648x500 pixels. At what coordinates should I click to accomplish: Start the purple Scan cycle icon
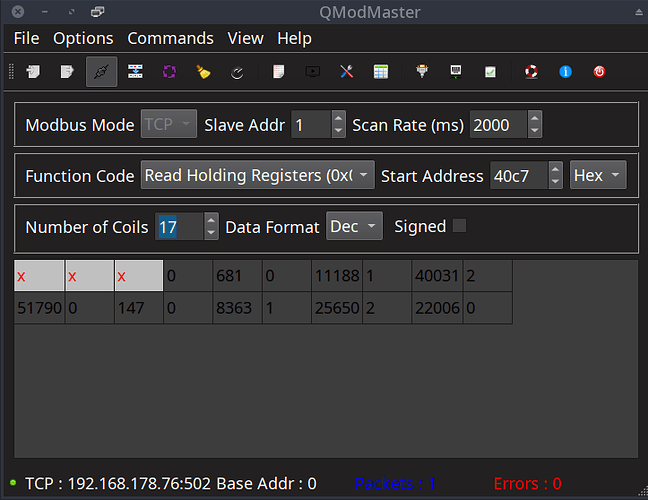[x=169, y=72]
